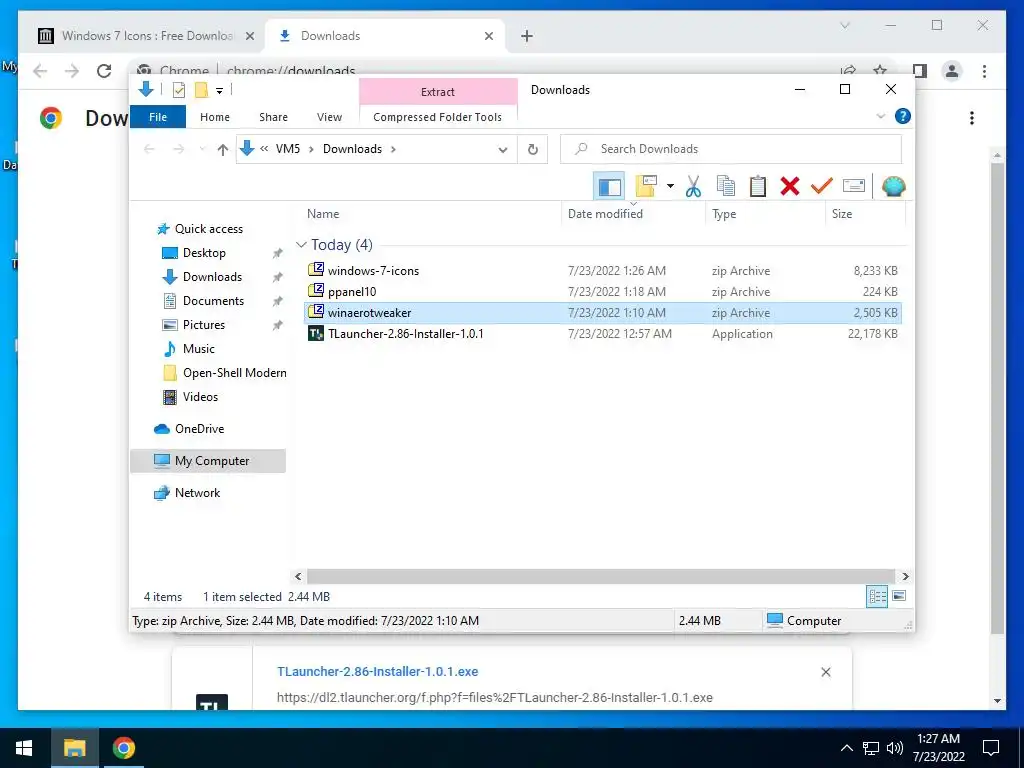Open Downloads in navigation pane
This screenshot has width=1024, height=768.
pos(212,277)
